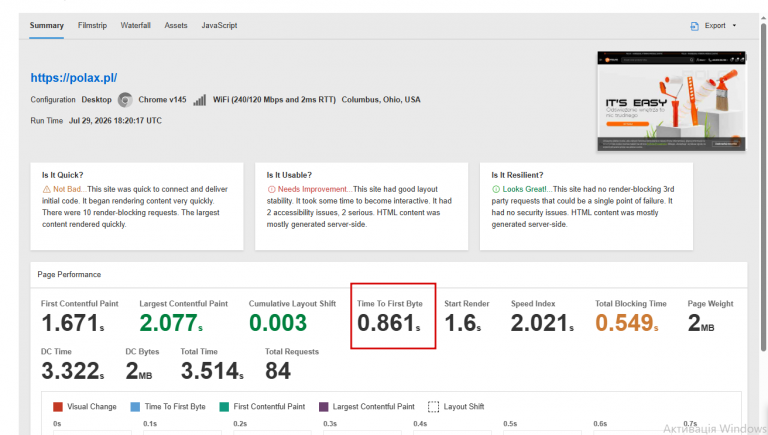768x435 pixels.
Task: Open the polax.pl page screenshot thumbnail
Action: tap(672, 101)
